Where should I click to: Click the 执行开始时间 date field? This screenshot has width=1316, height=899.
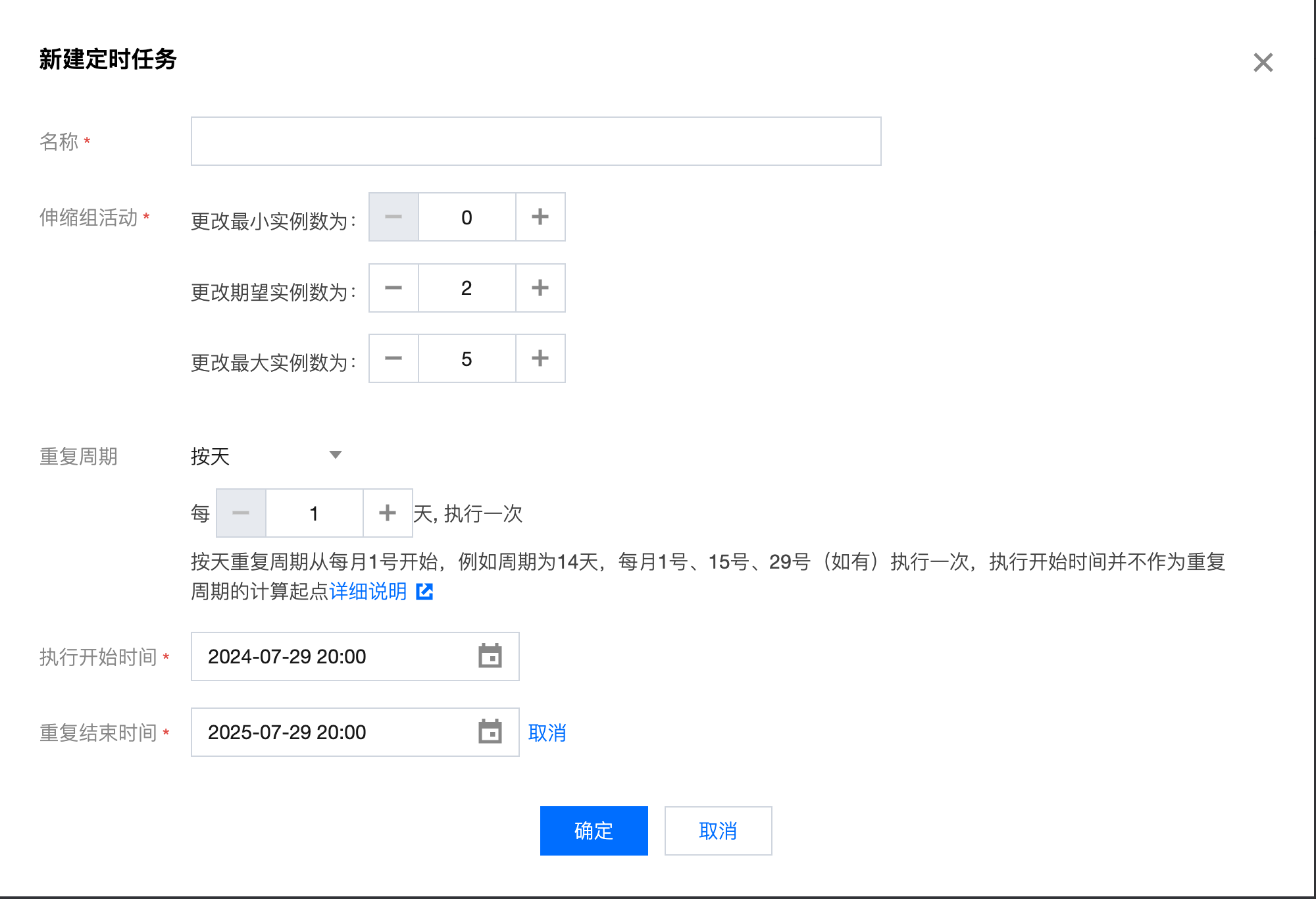[329, 656]
